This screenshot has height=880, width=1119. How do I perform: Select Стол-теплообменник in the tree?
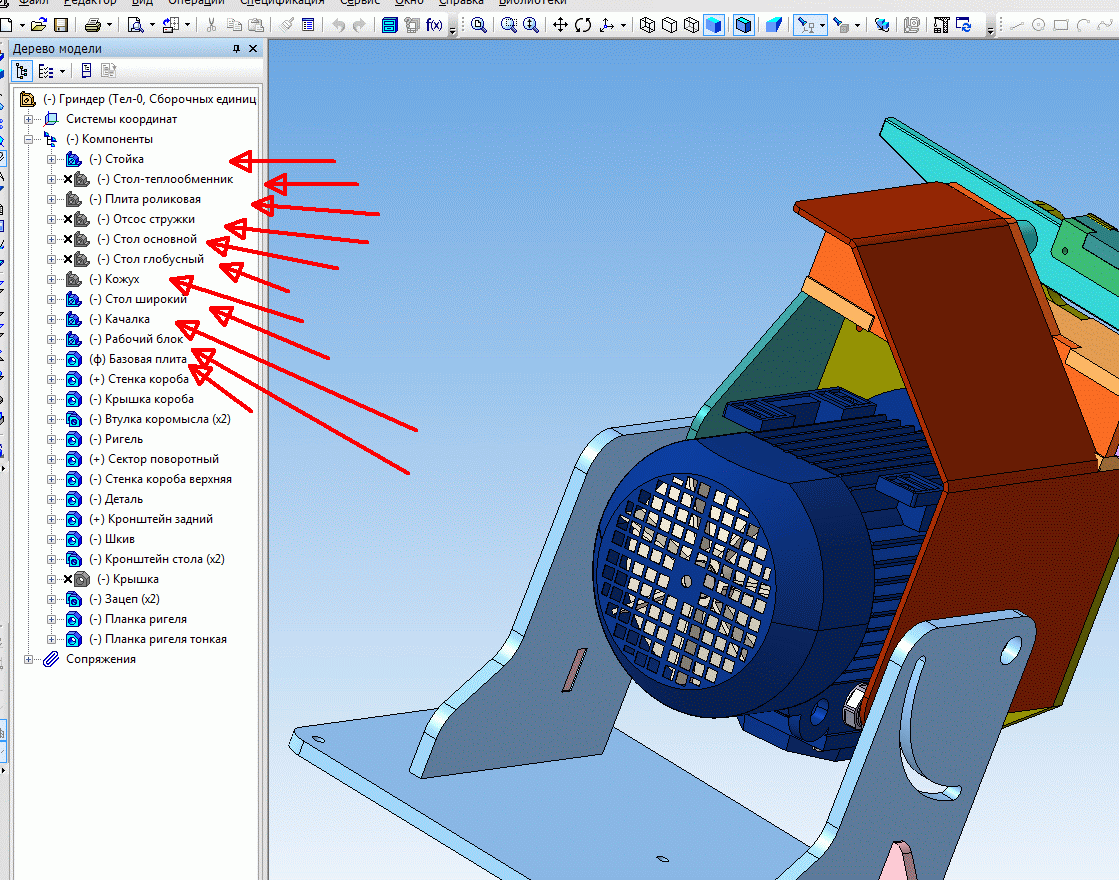pos(173,179)
